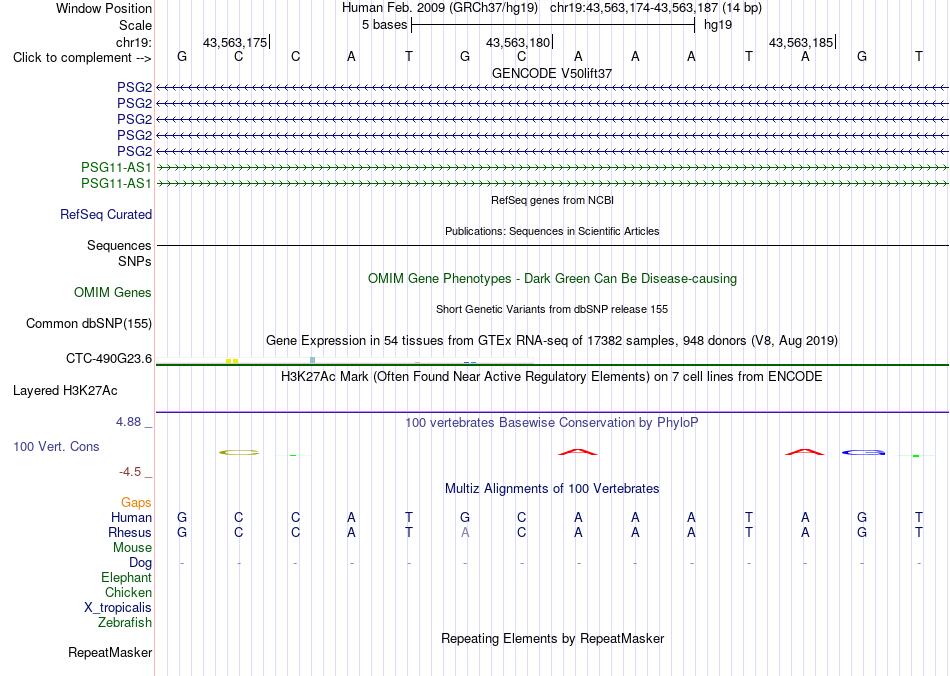Click the orange Gaps label
950x676 pixels.
136,503
